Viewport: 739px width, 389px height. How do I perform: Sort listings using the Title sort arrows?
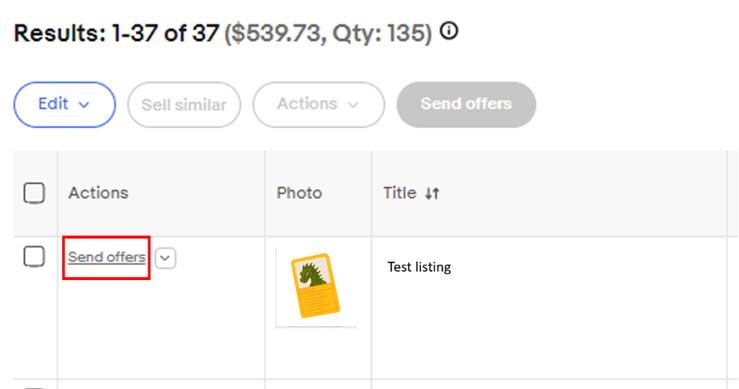tap(432, 193)
